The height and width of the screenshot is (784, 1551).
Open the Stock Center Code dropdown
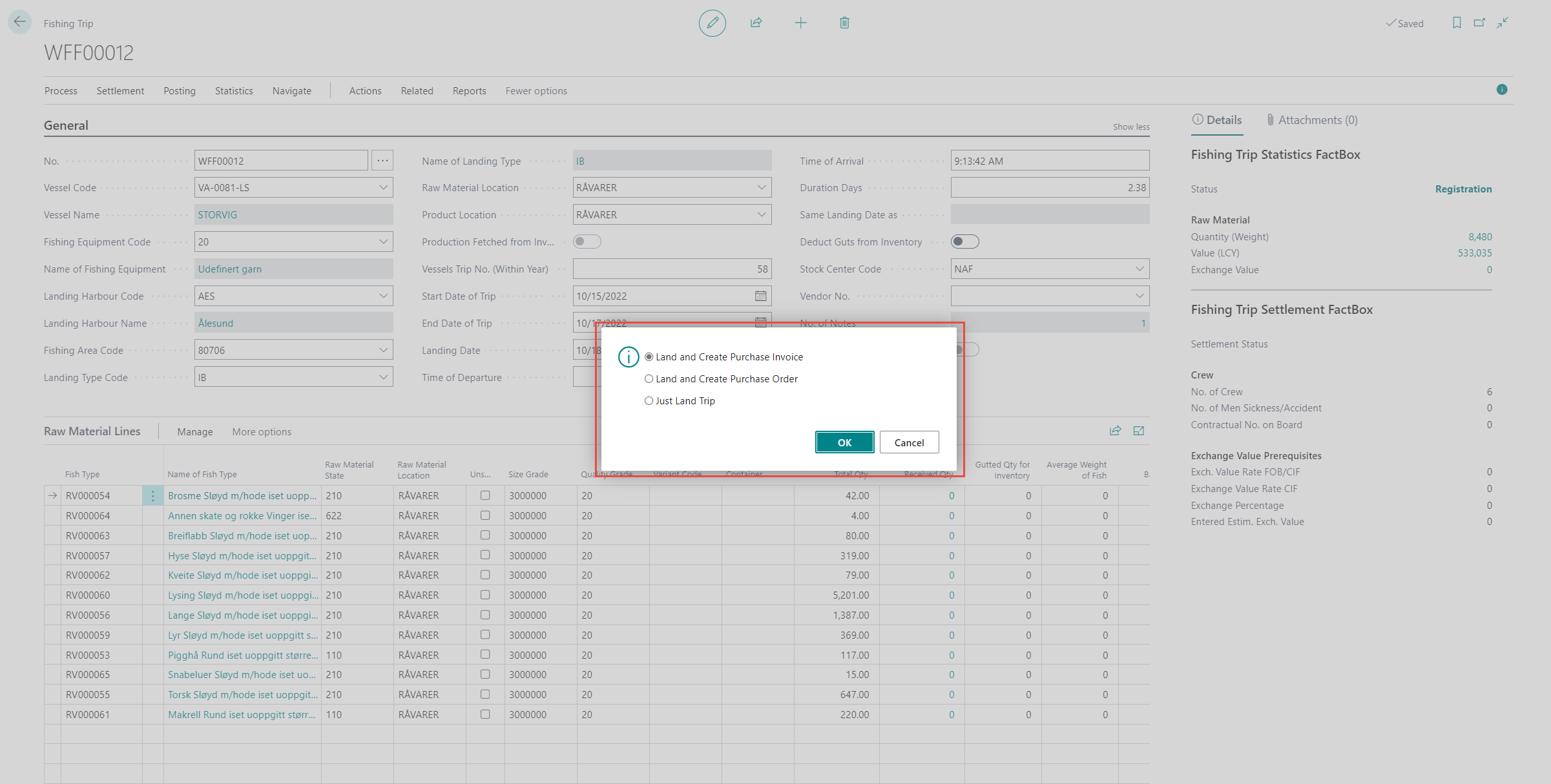[x=1139, y=269]
